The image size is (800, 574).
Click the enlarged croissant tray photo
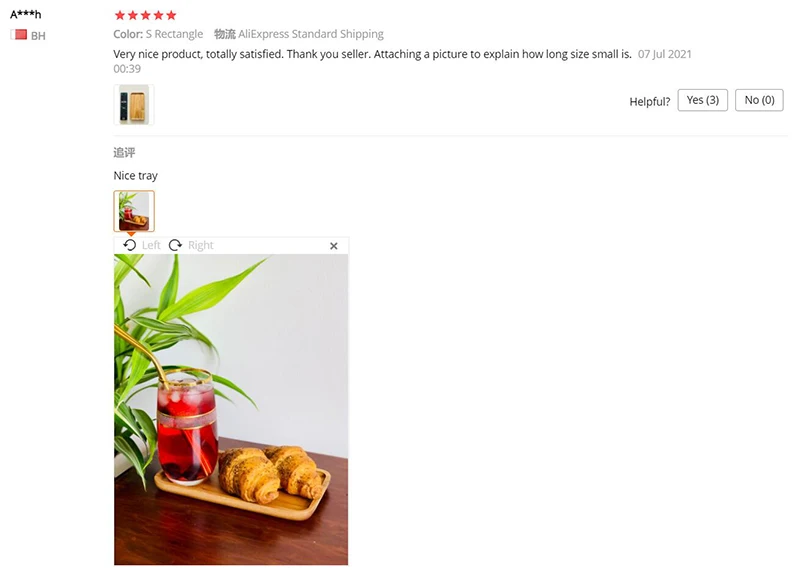coord(231,409)
